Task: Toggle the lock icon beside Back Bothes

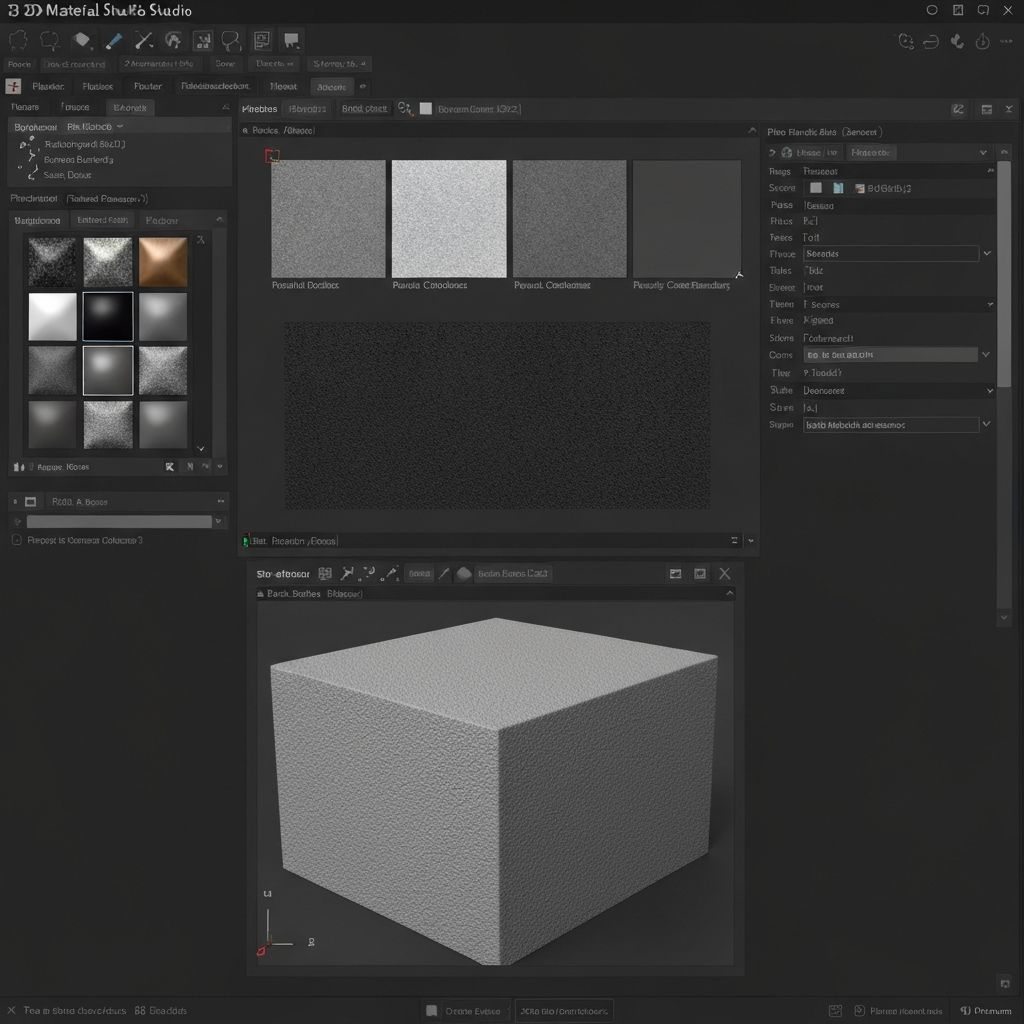Action: pyautogui.click(x=260, y=592)
